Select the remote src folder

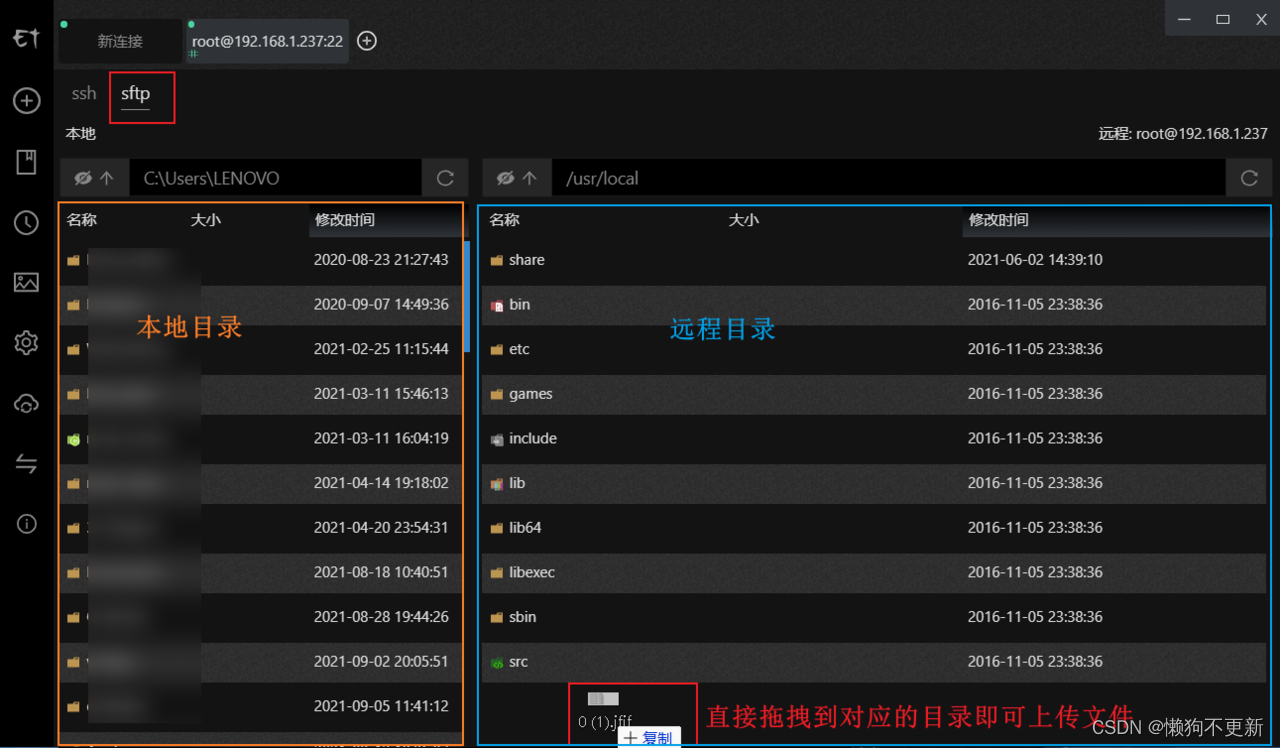coord(874,661)
